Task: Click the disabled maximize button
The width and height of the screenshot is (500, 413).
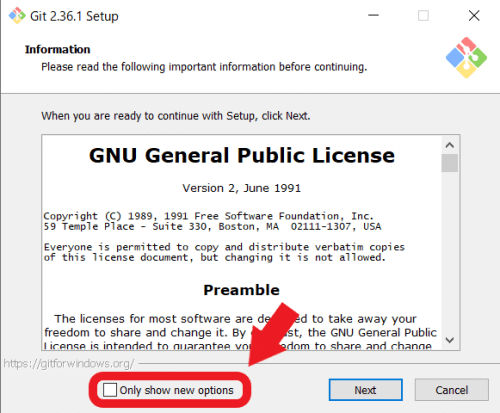Action: [x=423, y=15]
